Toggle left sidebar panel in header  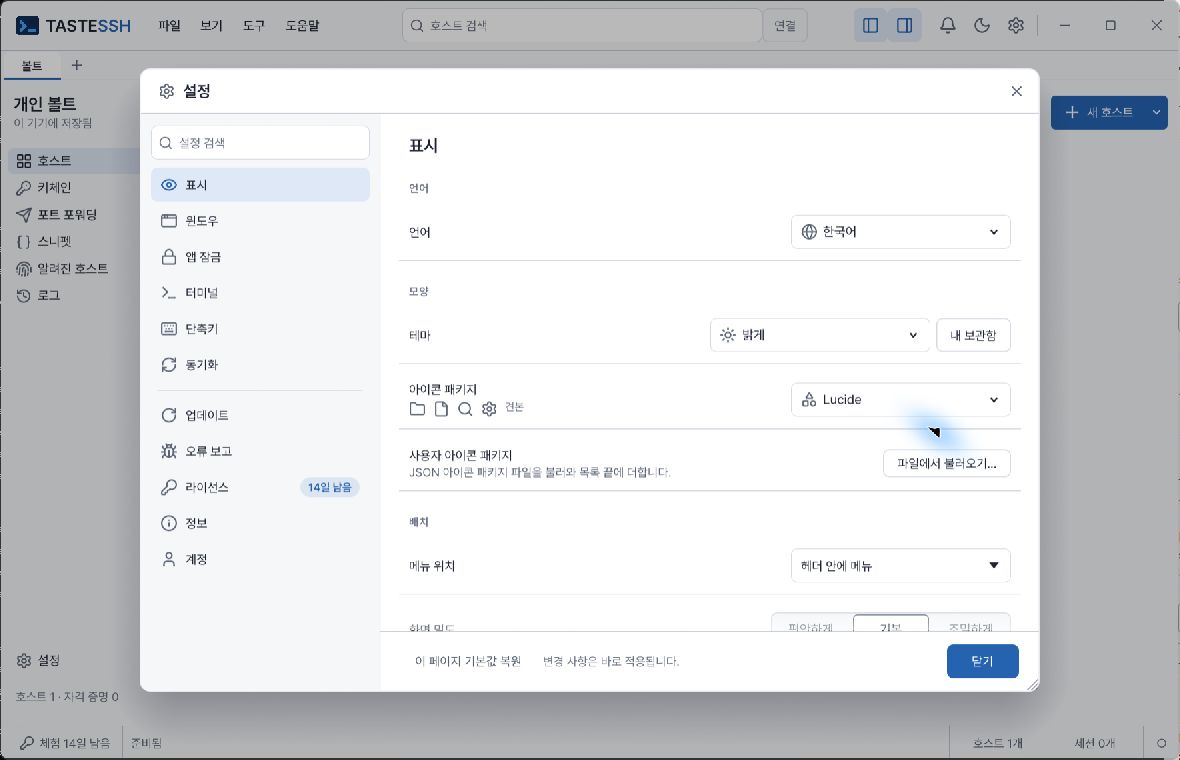(871, 26)
